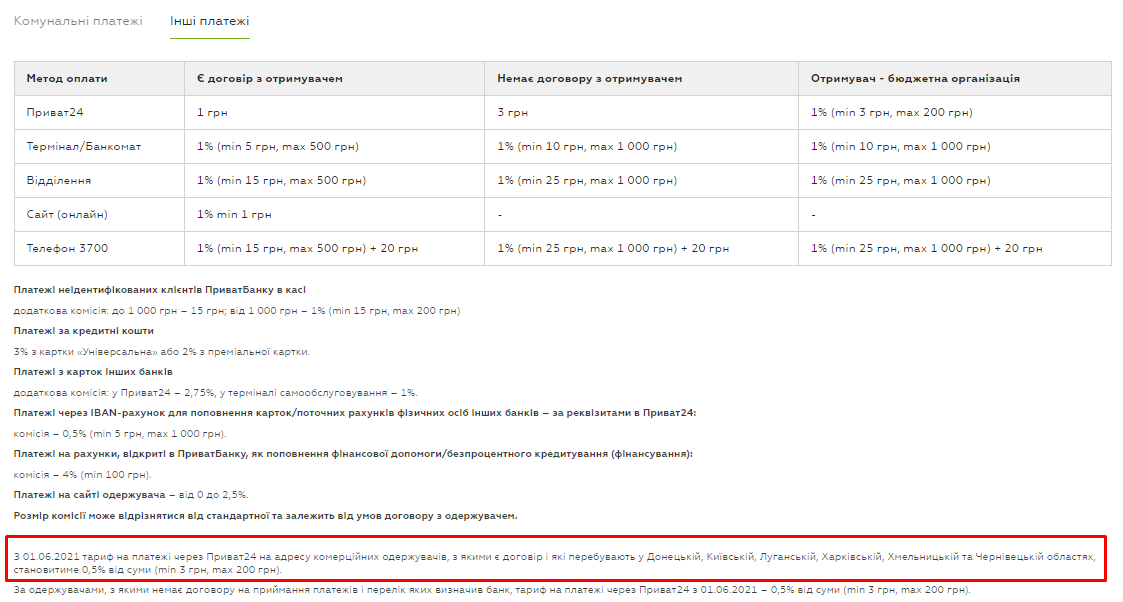Click the Платежі за кредитні кошти heading
This screenshot has height=602, width=1123.
[84, 330]
